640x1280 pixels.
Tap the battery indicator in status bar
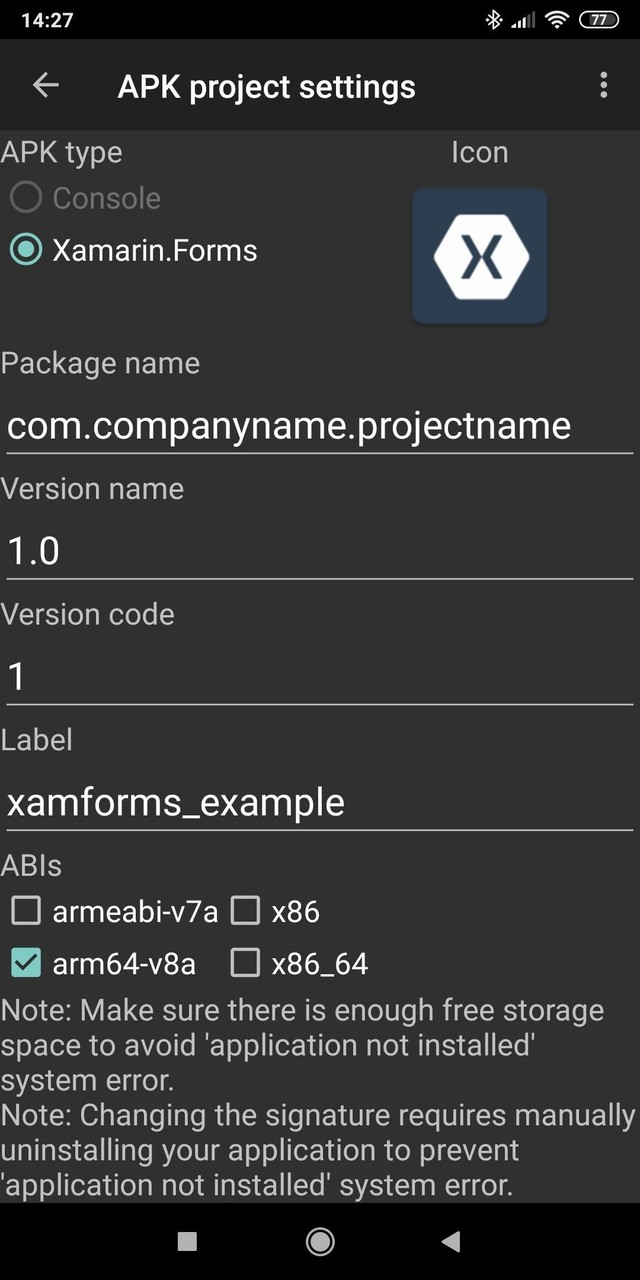599,20
